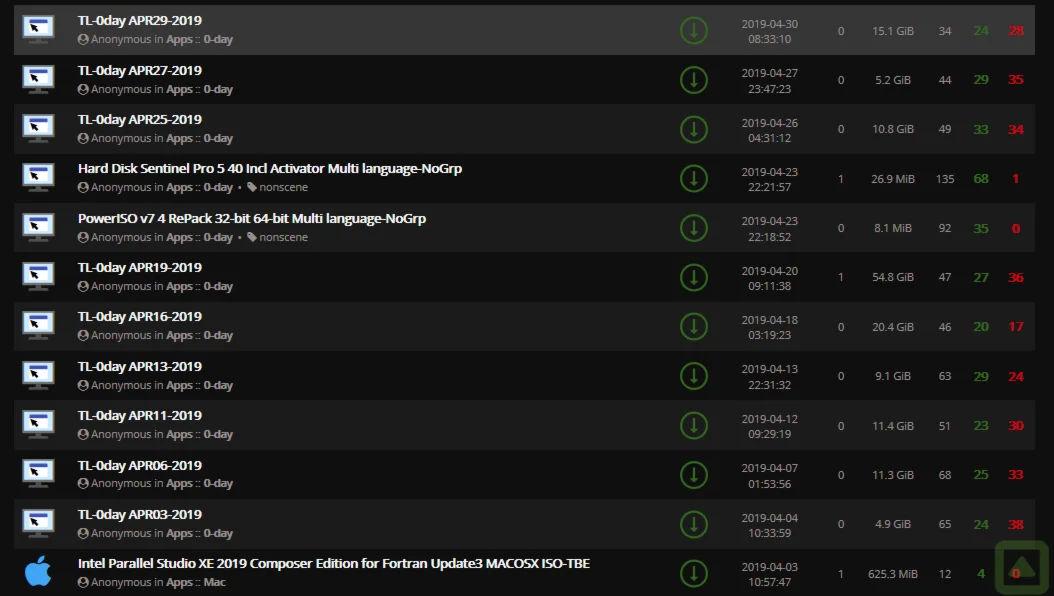The image size is (1054, 596).
Task: Download the TL-0day APR16-2019 torrent
Action: tap(694, 327)
